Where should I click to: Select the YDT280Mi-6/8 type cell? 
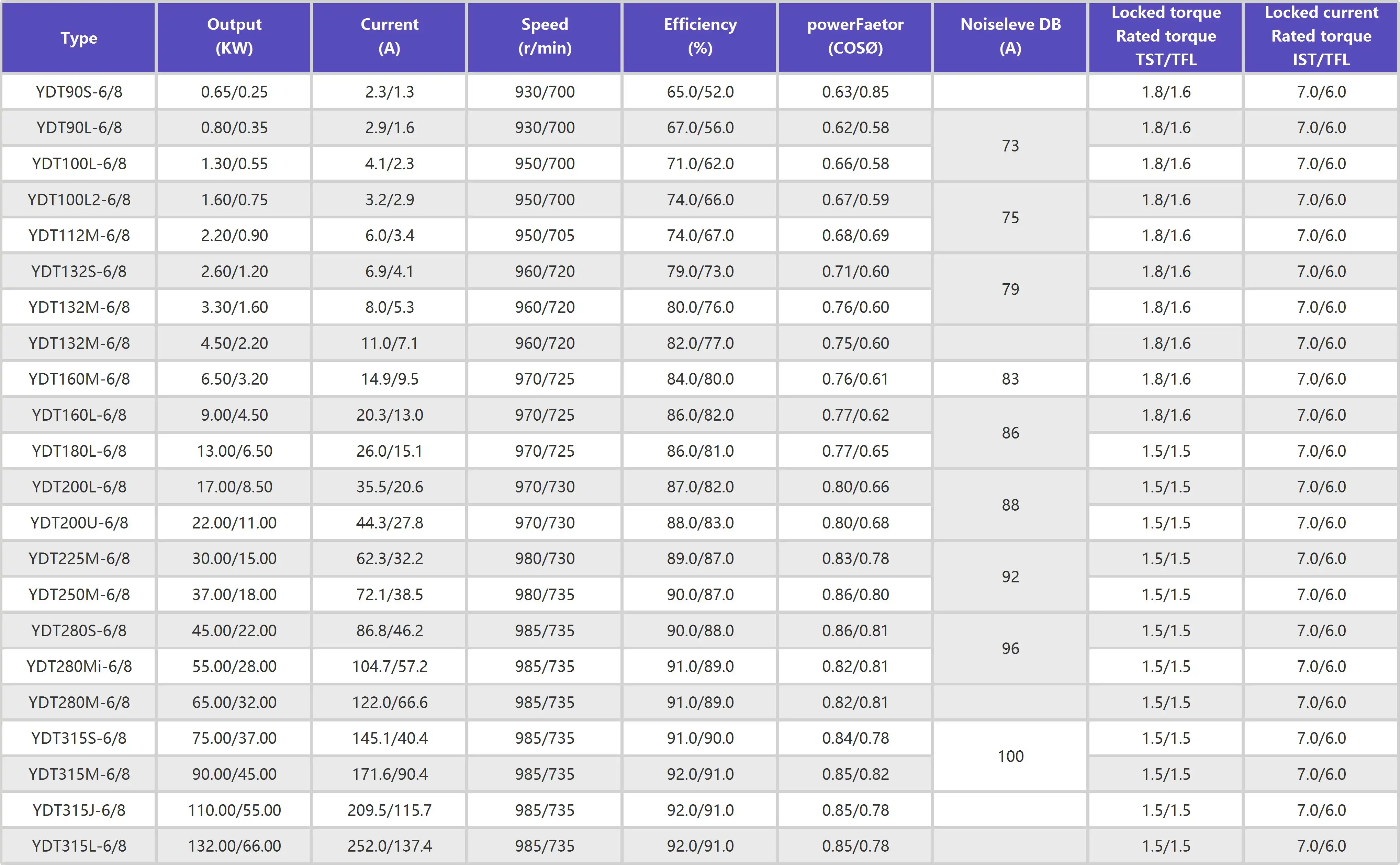[x=78, y=667]
